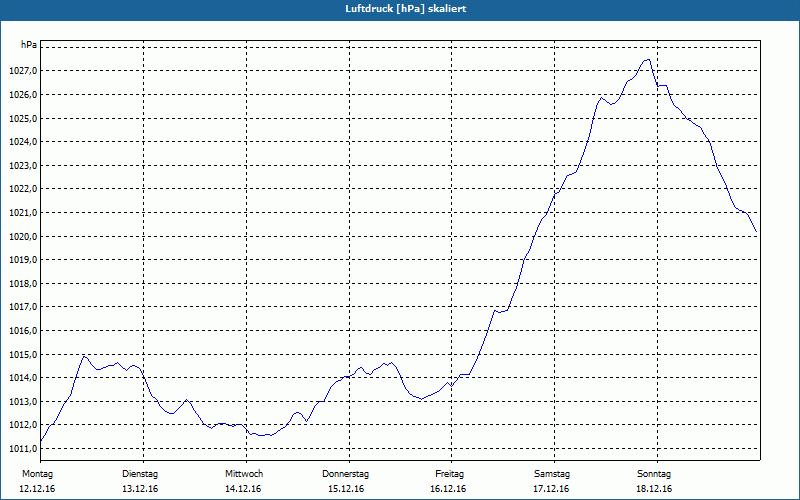Click the 'Donnerstag' day label
800x500 pixels.
point(345,474)
